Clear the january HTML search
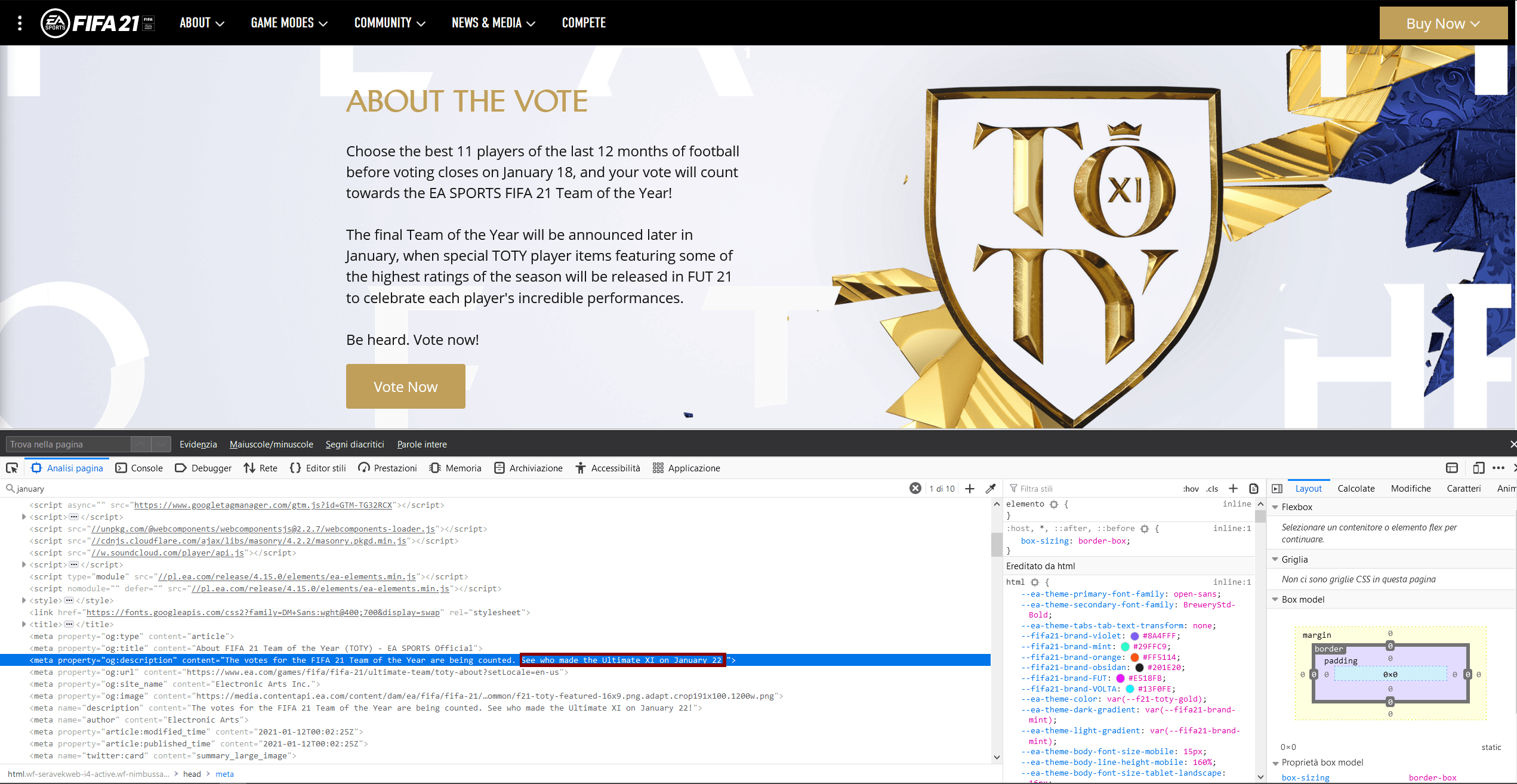 coord(915,489)
